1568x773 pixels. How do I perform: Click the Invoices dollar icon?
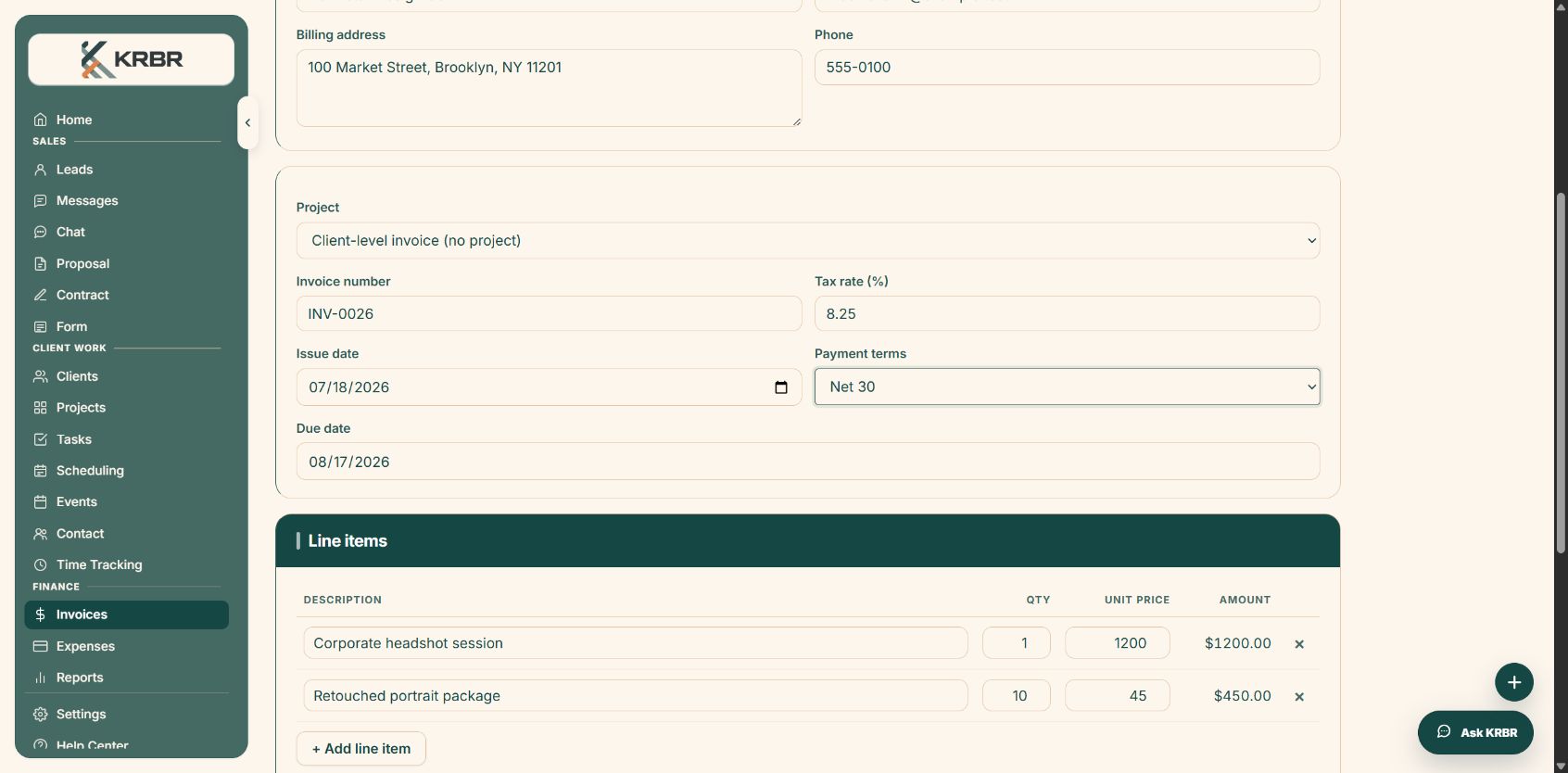click(x=40, y=615)
